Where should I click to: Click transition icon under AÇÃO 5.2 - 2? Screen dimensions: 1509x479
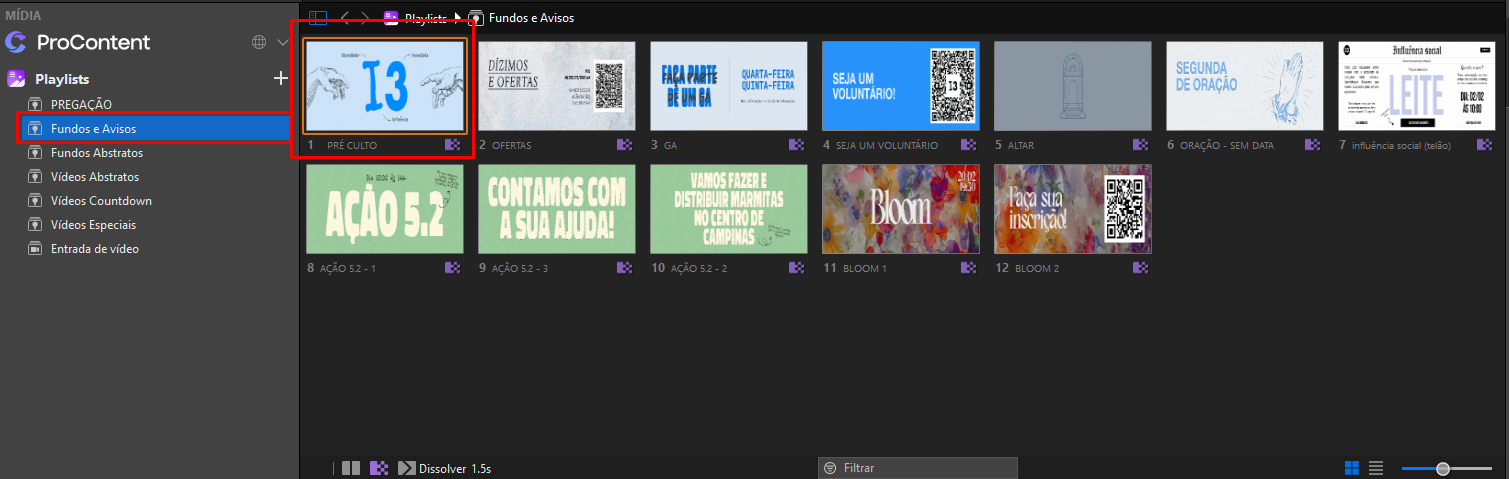(797, 268)
